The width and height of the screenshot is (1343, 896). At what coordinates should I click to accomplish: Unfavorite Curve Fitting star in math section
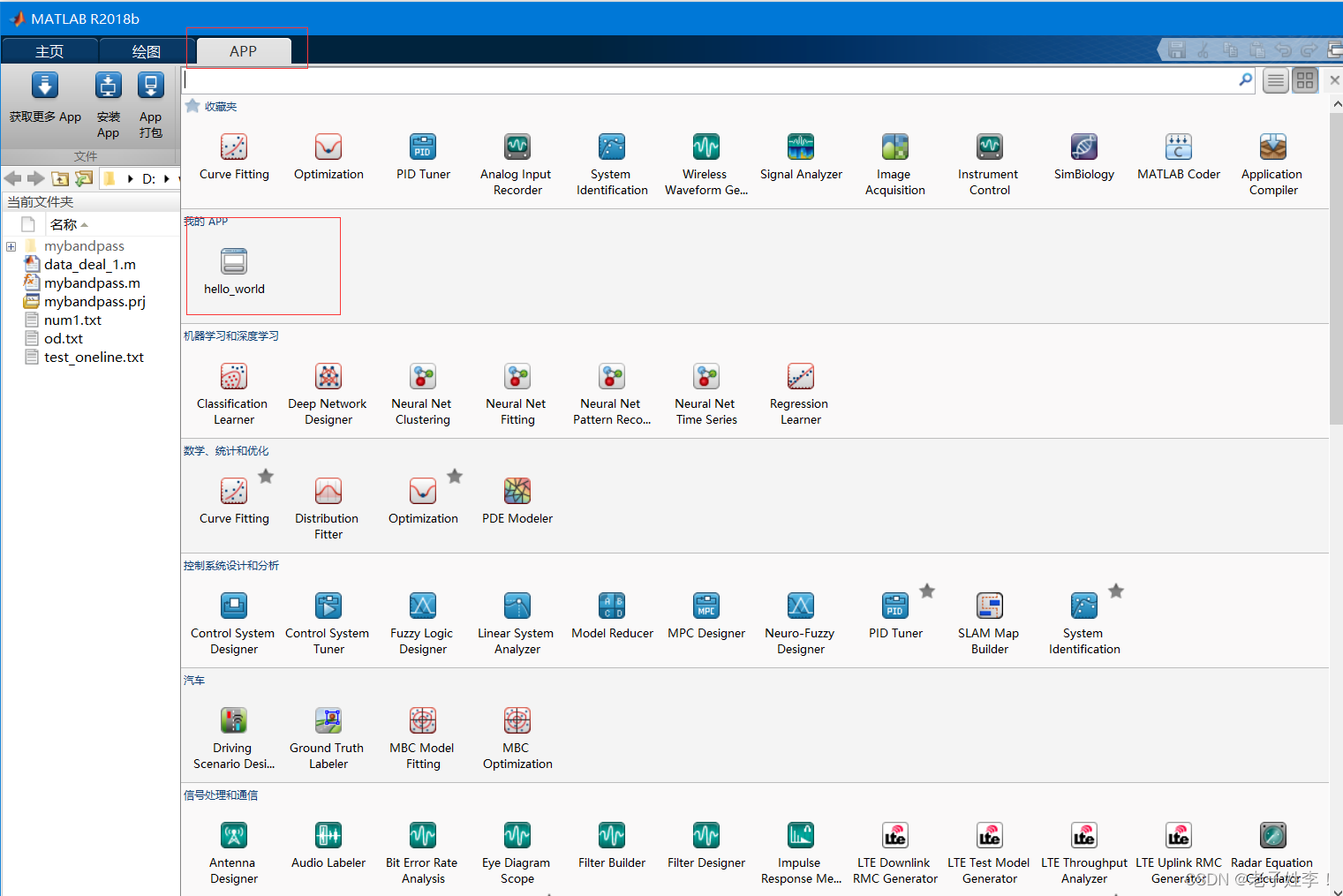tap(266, 477)
